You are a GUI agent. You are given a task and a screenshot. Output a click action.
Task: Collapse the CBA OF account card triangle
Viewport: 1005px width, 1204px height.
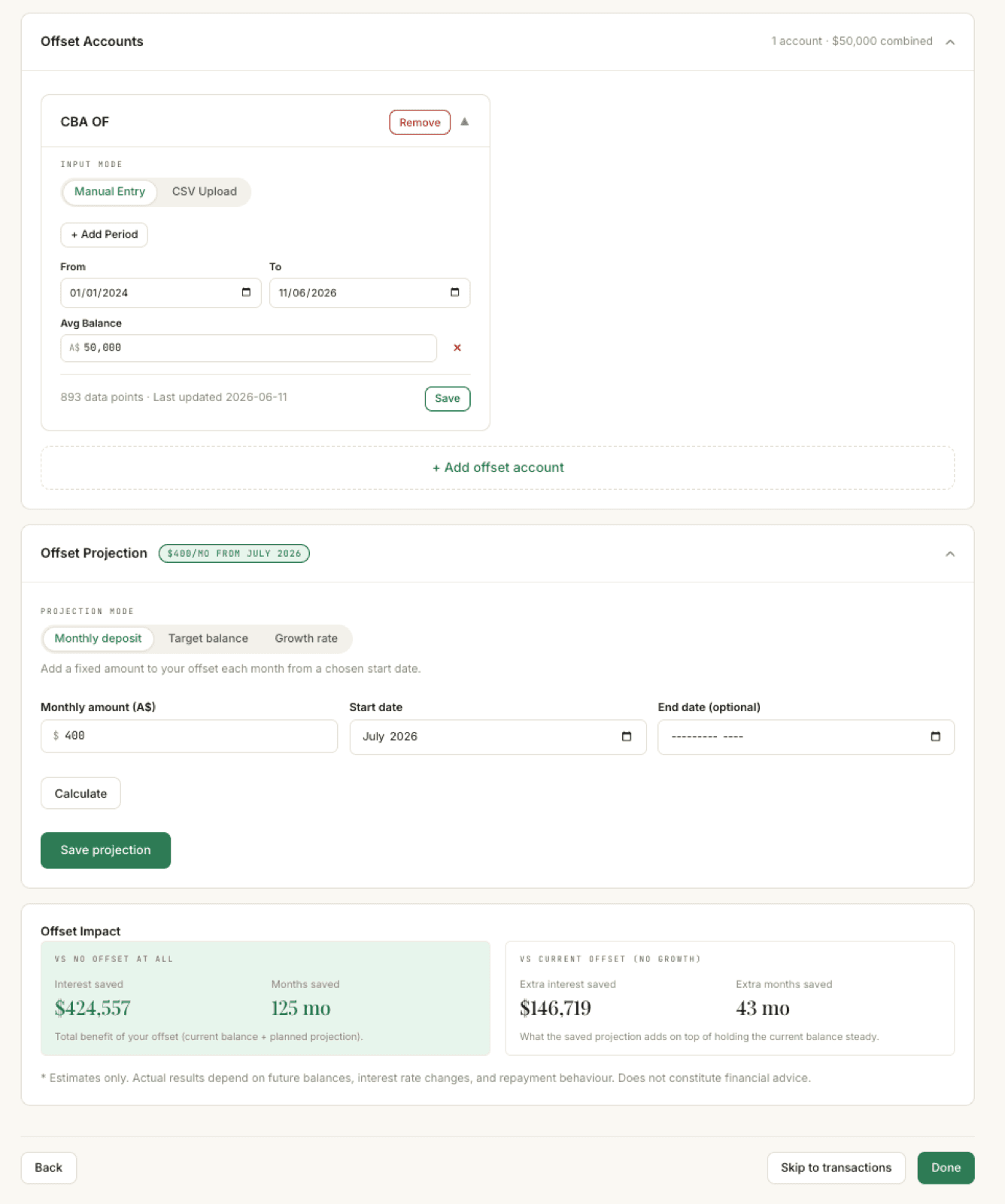465,122
